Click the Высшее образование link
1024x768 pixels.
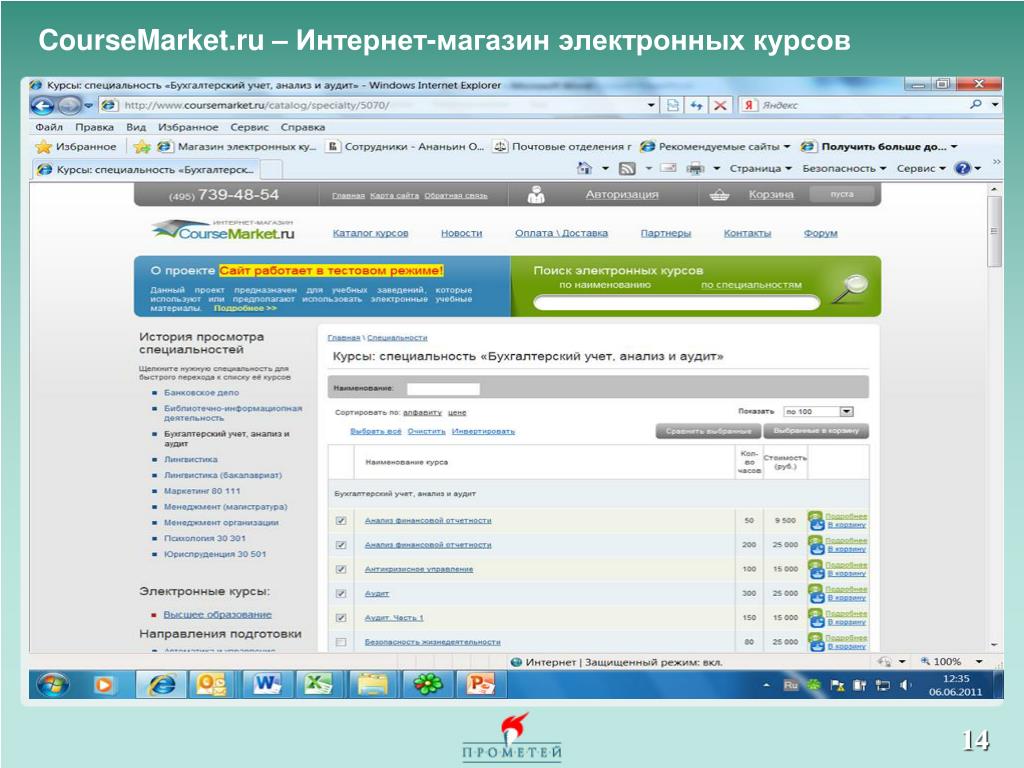(x=217, y=615)
